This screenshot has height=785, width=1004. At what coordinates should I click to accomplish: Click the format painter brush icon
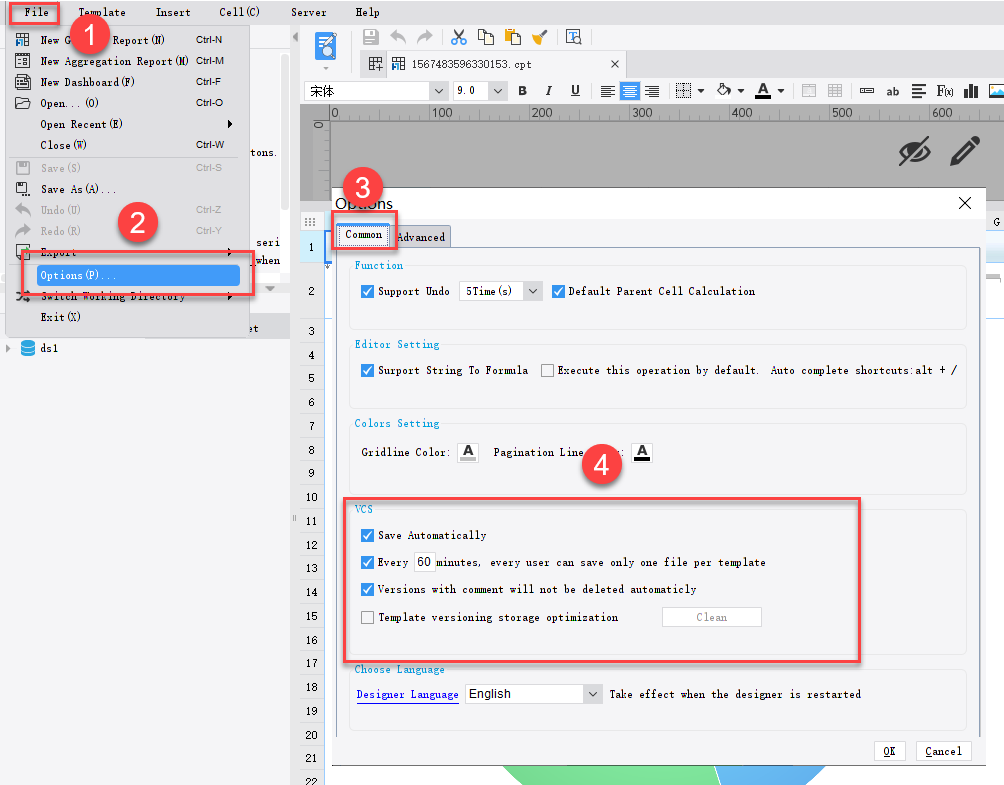coord(540,37)
